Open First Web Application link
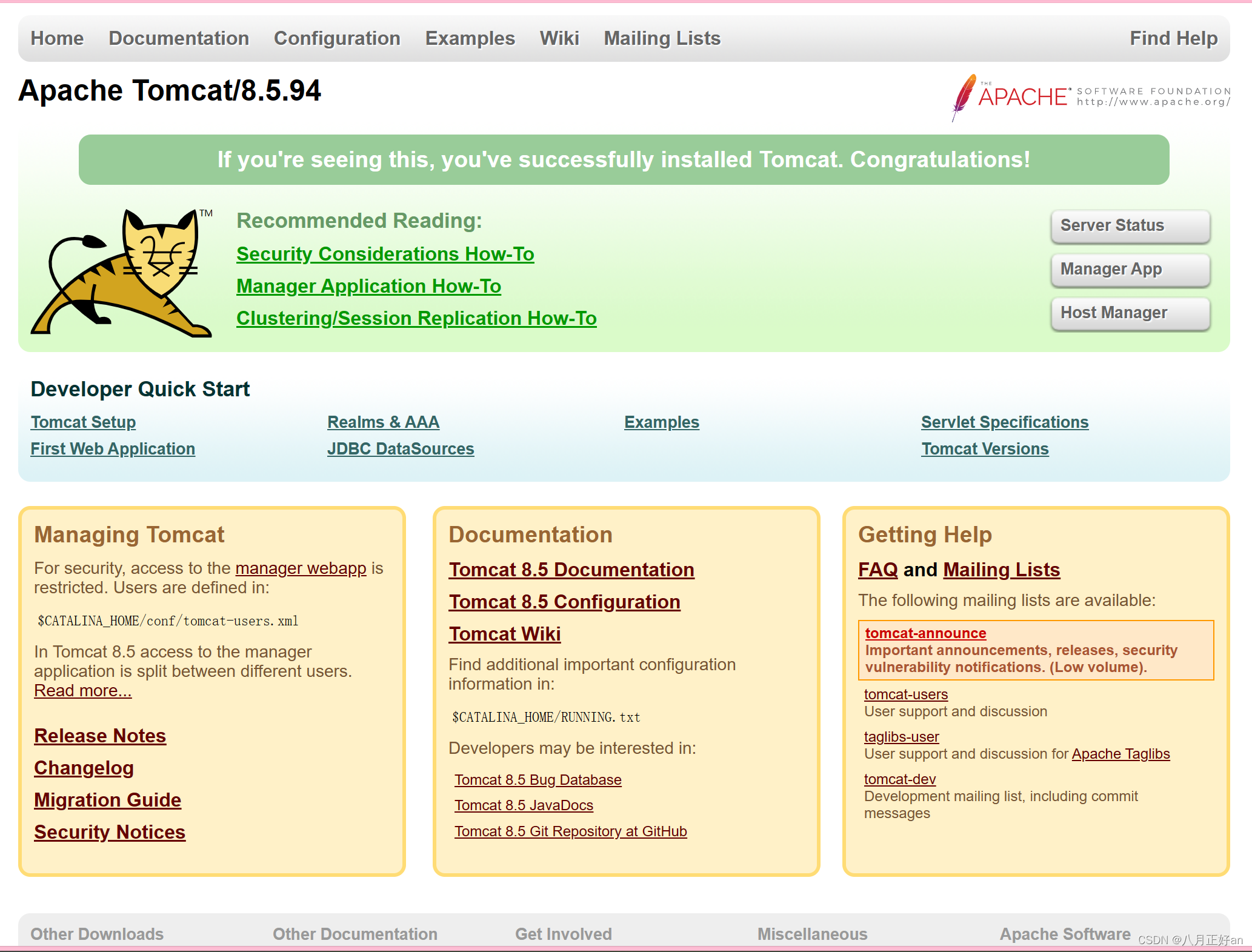 [113, 449]
